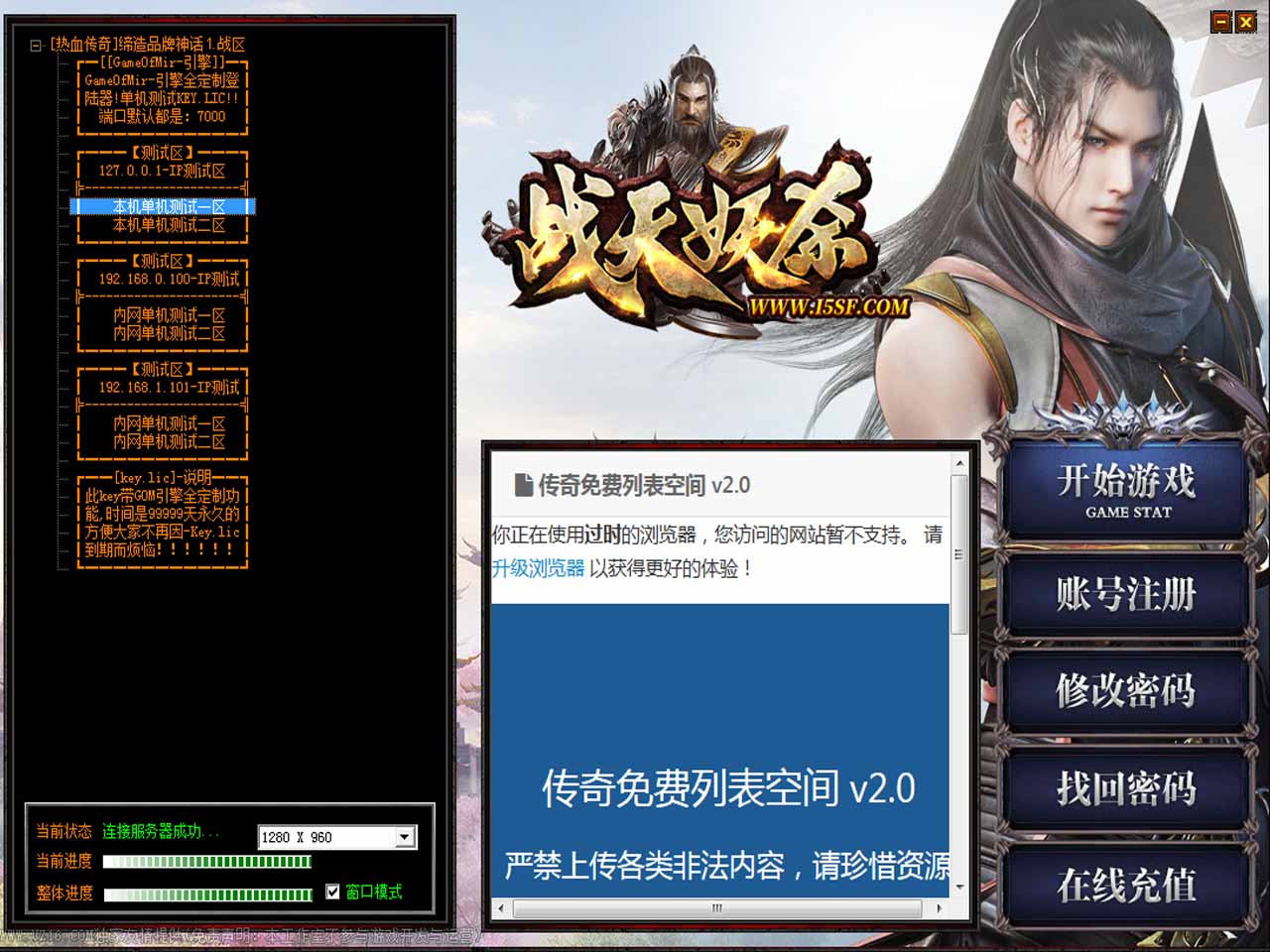This screenshot has height=952, width=1270.
Task: Click the blue banner 传奇免费列表空间 v2.0 text
Action: 728,788
